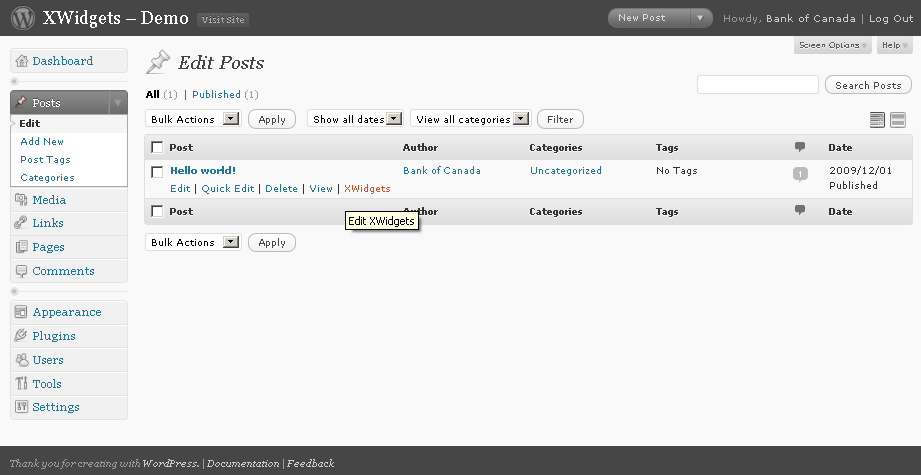Click the WordPress logo icon

click(22, 18)
